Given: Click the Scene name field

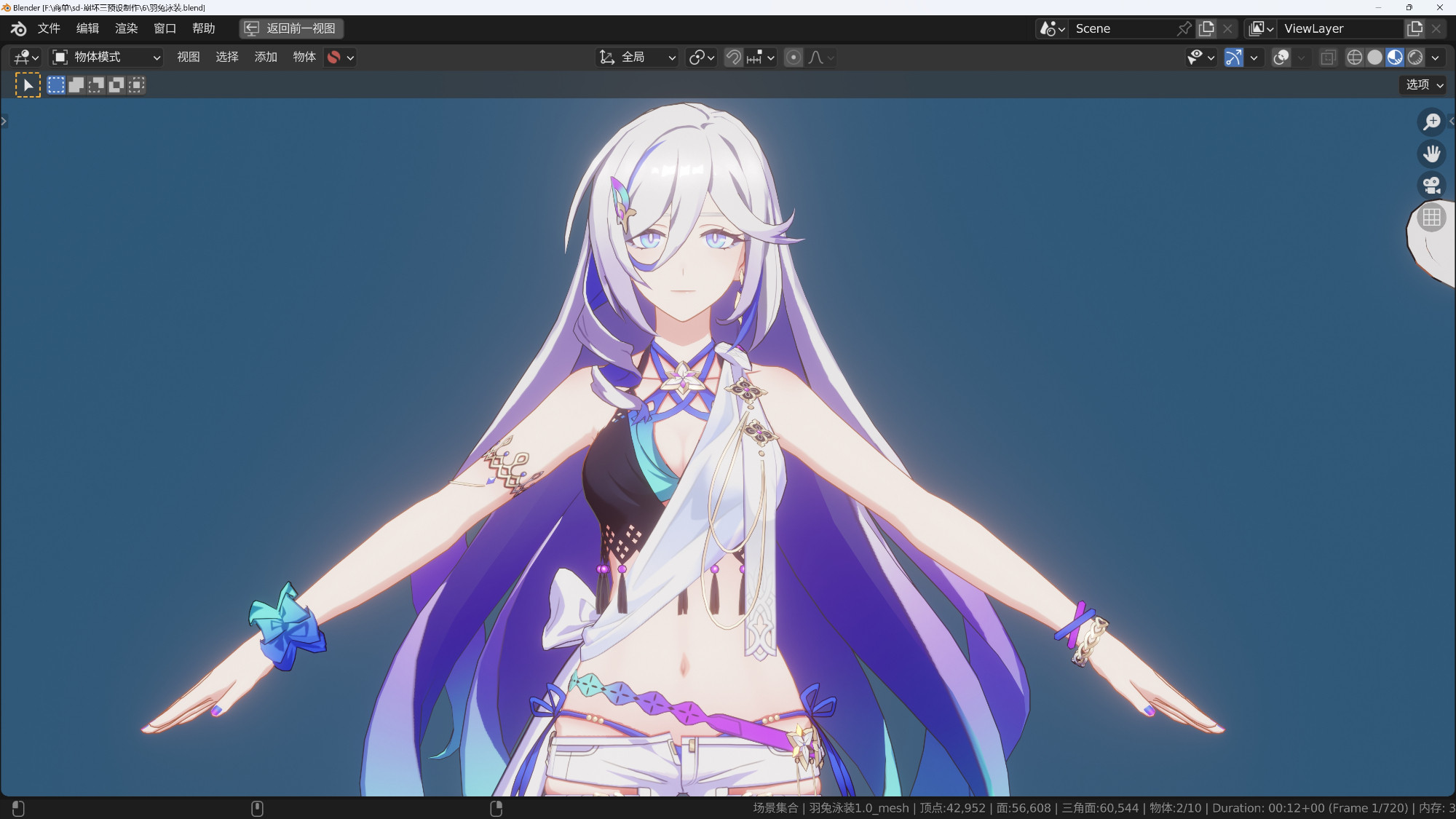Looking at the screenshot, I should click(1121, 28).
